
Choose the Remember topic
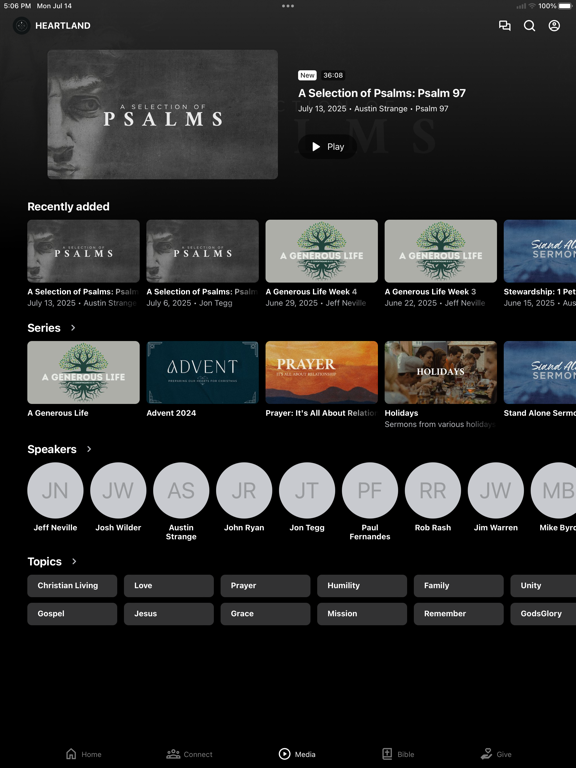pos(458,614)
